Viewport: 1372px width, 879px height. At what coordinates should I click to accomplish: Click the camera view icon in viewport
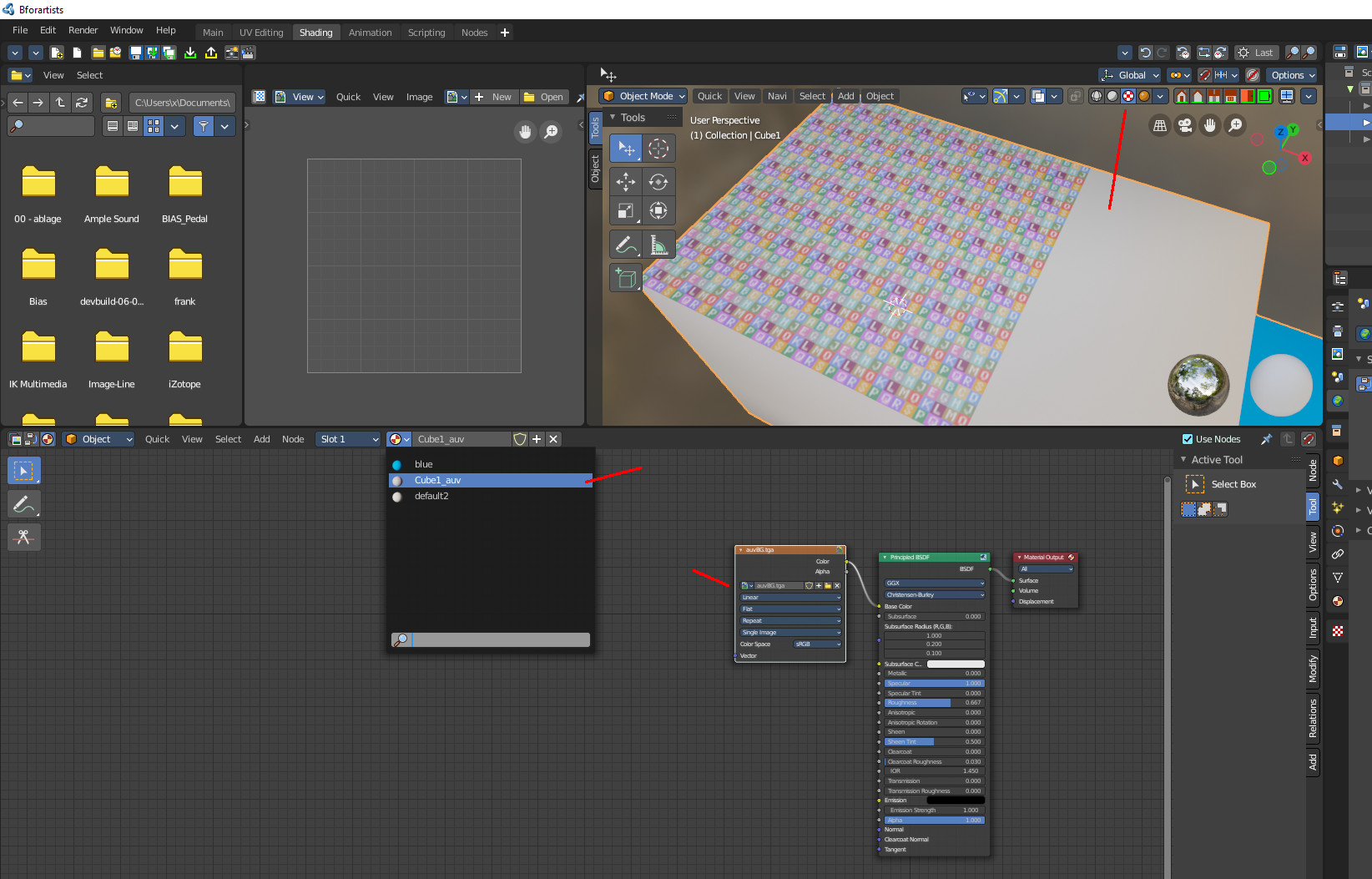[x=1185, y=126]
